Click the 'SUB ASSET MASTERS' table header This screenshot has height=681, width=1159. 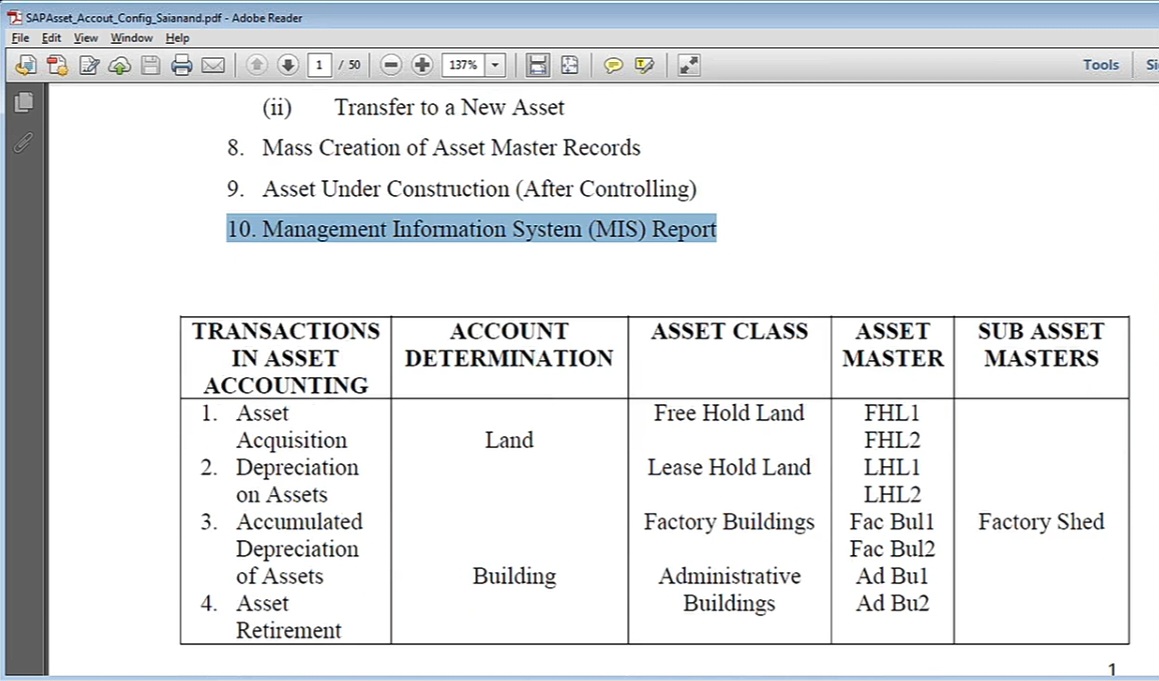pos(1041,345)
